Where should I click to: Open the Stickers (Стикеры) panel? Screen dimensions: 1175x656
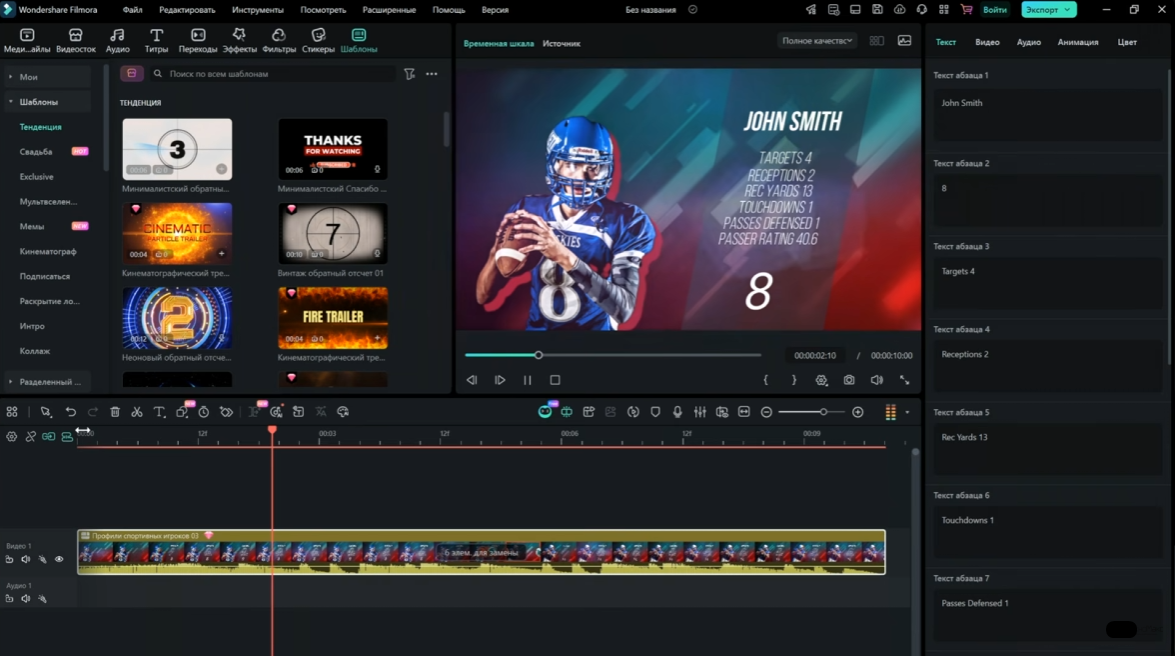pyautogui.click(x=318, y=40)
